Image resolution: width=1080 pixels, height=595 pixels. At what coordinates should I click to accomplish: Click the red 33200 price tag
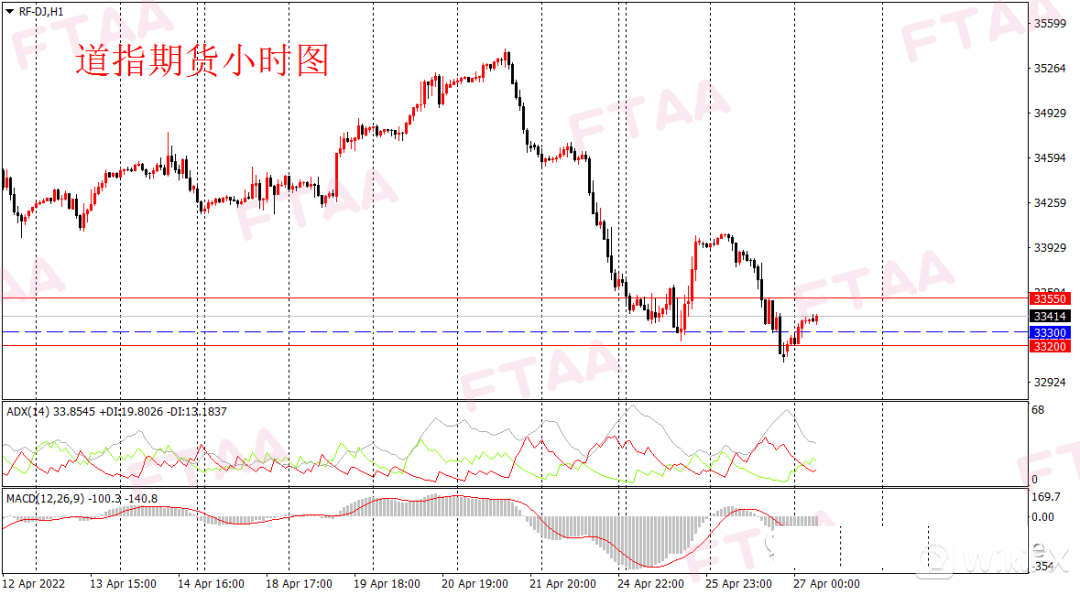(x=1050, y=347)
